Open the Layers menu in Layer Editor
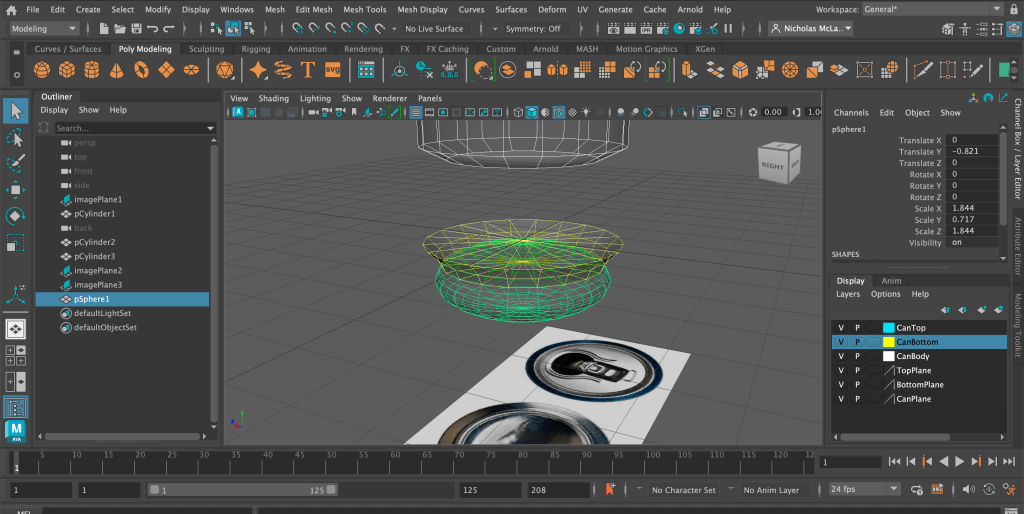Screen dimensions: 1024x514 click(848, 294)
